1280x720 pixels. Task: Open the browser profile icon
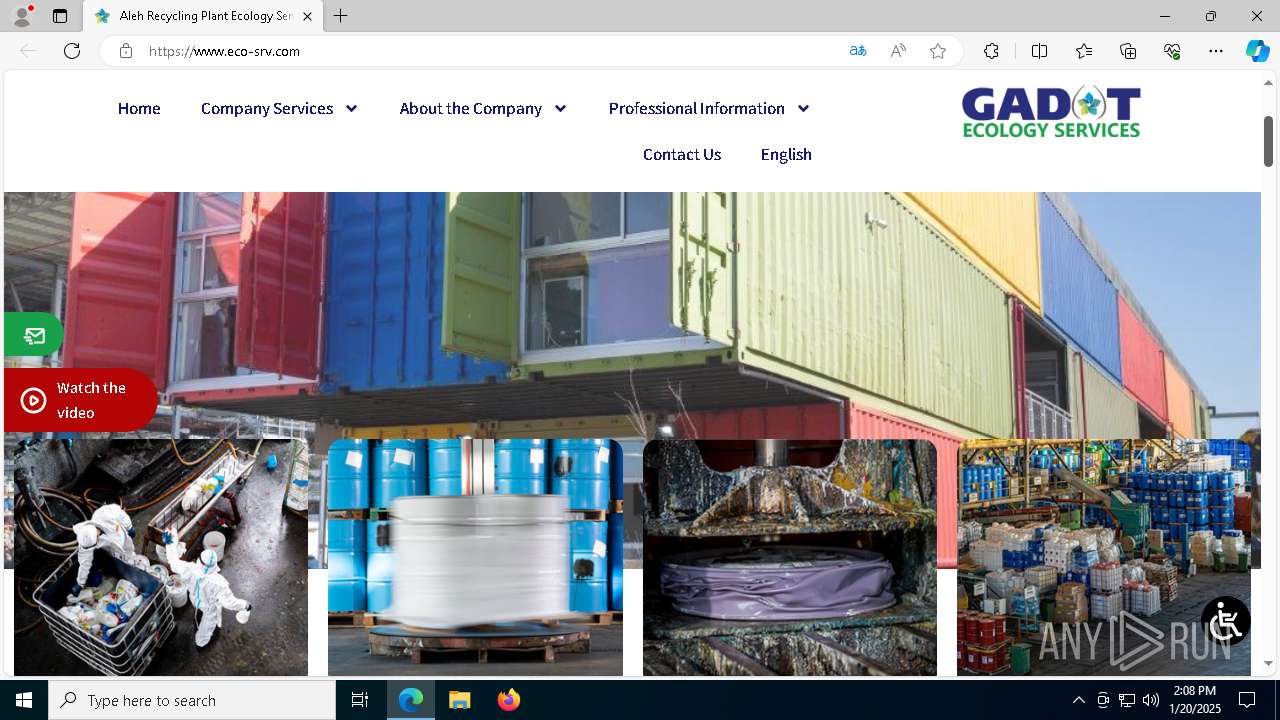22,16
